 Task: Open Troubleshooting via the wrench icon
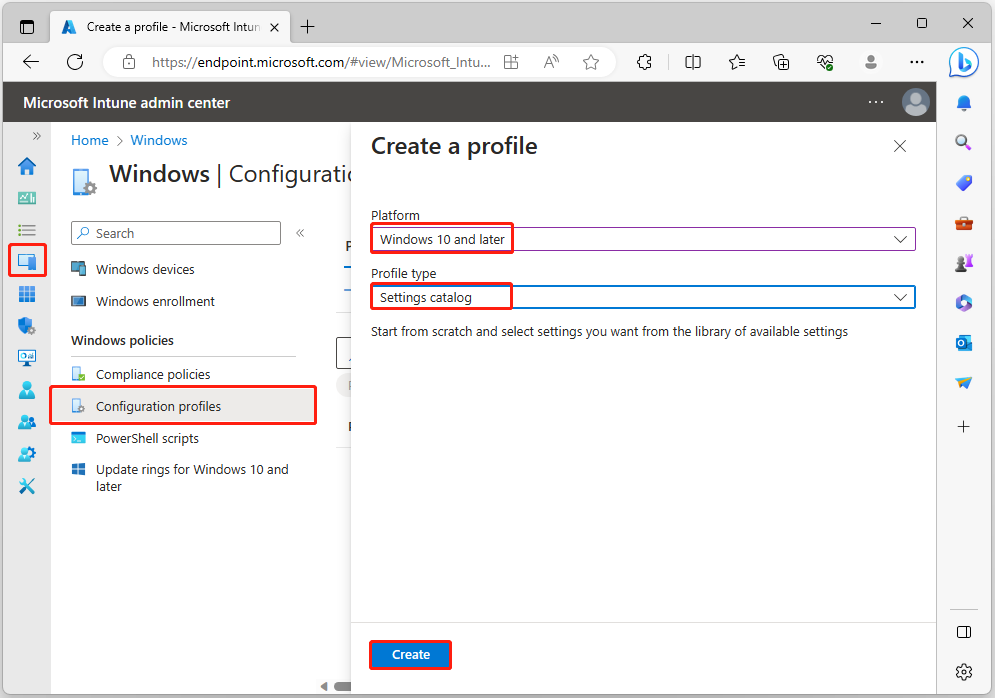coord(27,486)
